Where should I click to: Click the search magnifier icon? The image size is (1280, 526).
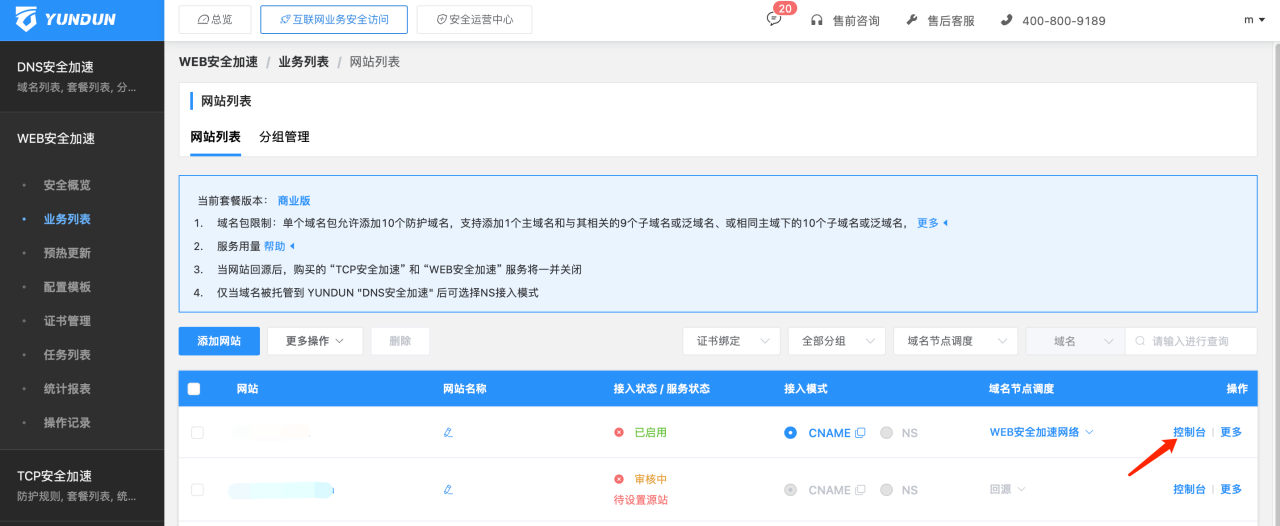tap(1139, 341)
